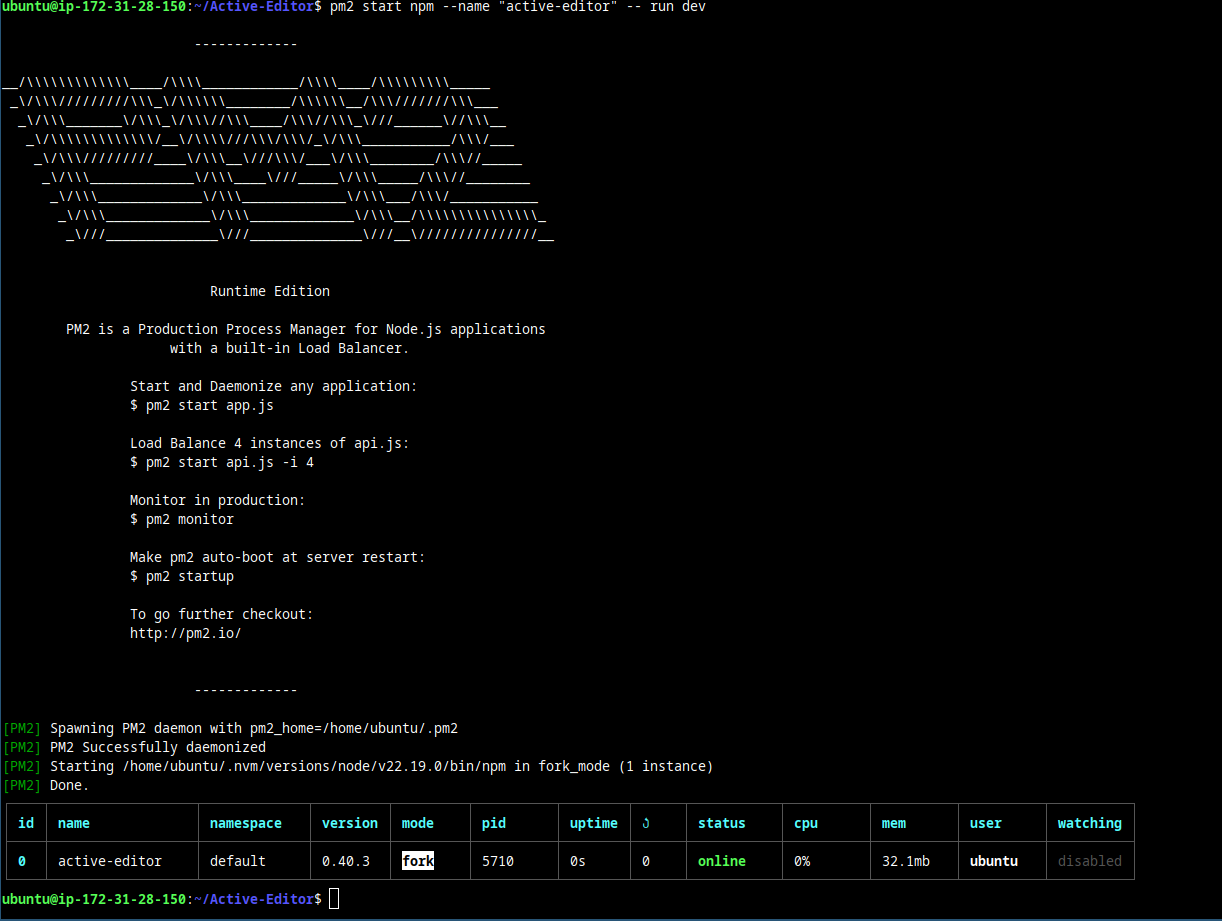Click the uptime column header

click(x=593, y=823)
